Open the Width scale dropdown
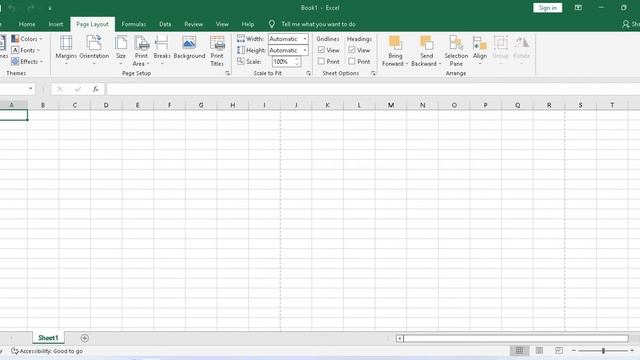Screen dimensions: 640x360 click(x=304, y=39)
